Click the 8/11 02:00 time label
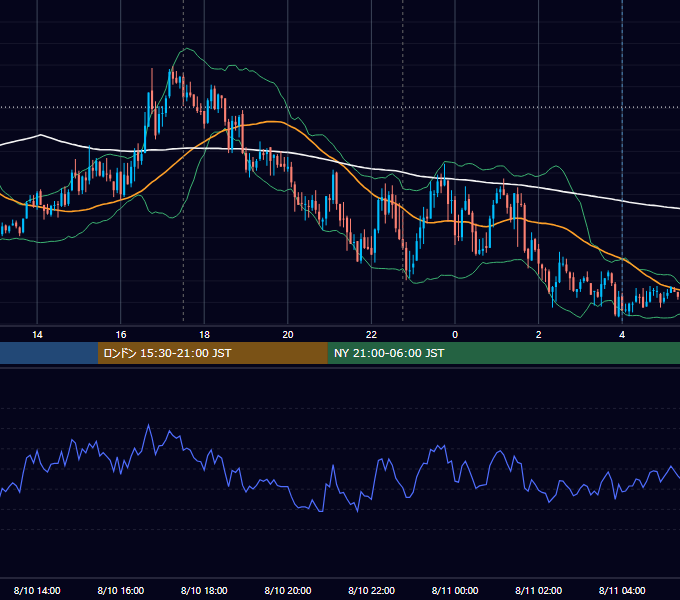 (539, 590)
